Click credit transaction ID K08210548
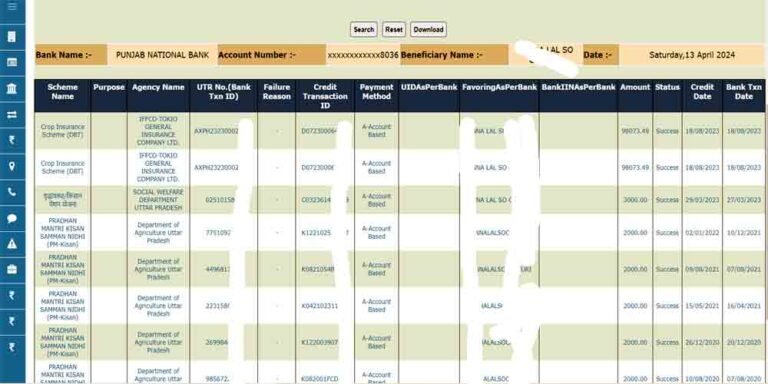Viewport: 768px width, 384px height. pos(318,269)
